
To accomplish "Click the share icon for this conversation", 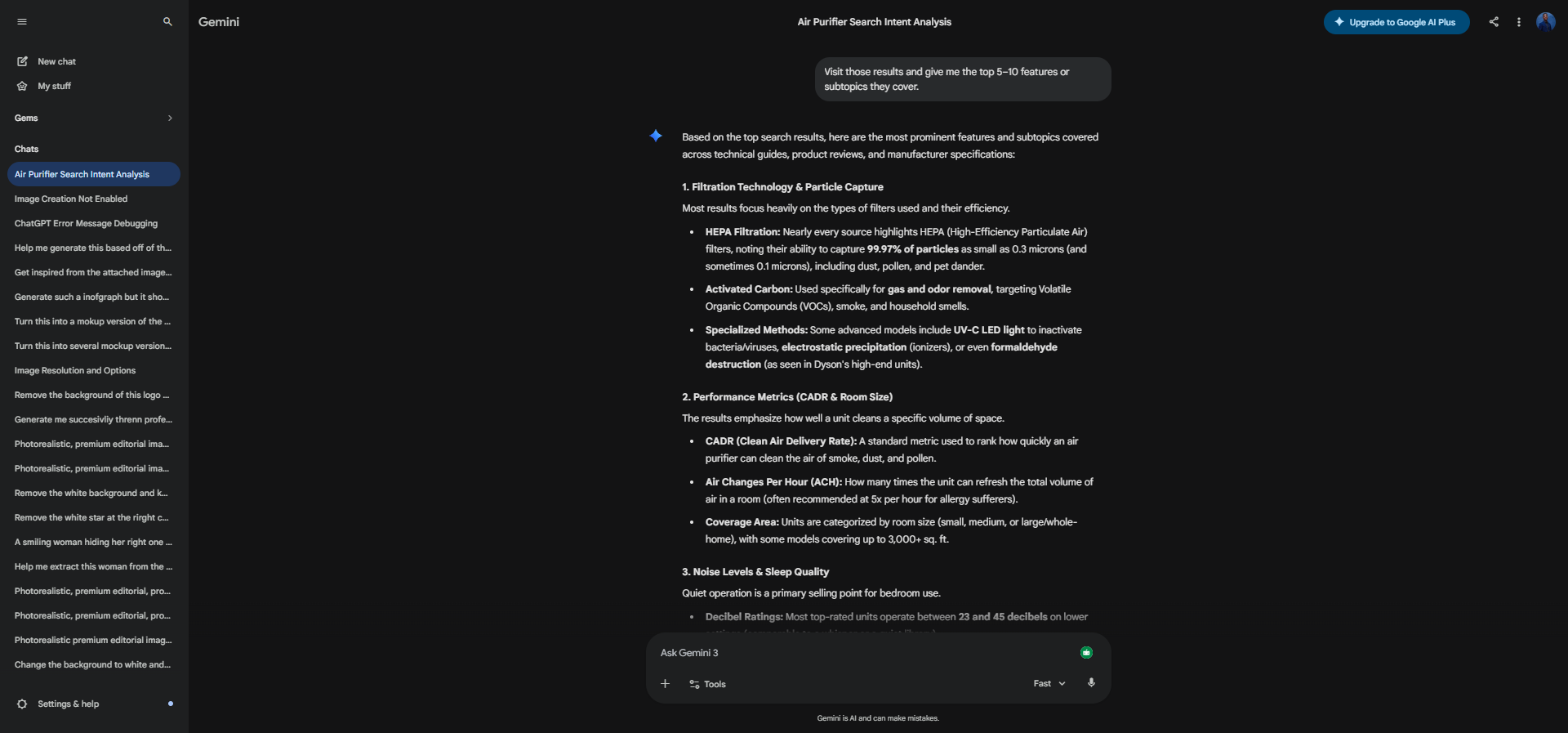I will tap(1494, 22).
